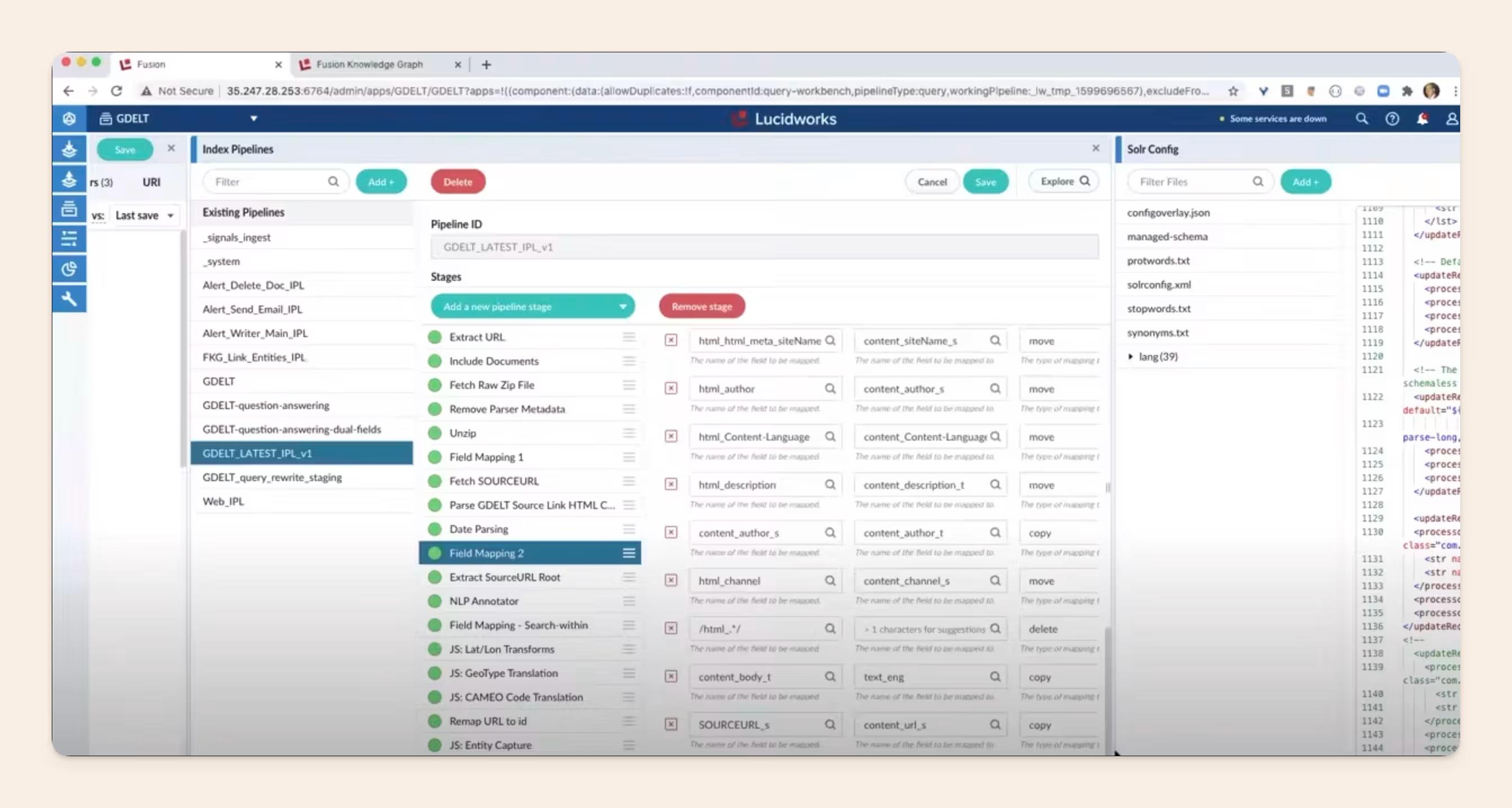Screen dimensions: 1512x808
Task: Open solrconfig.xml in Solr Config
Action: 1158,285
